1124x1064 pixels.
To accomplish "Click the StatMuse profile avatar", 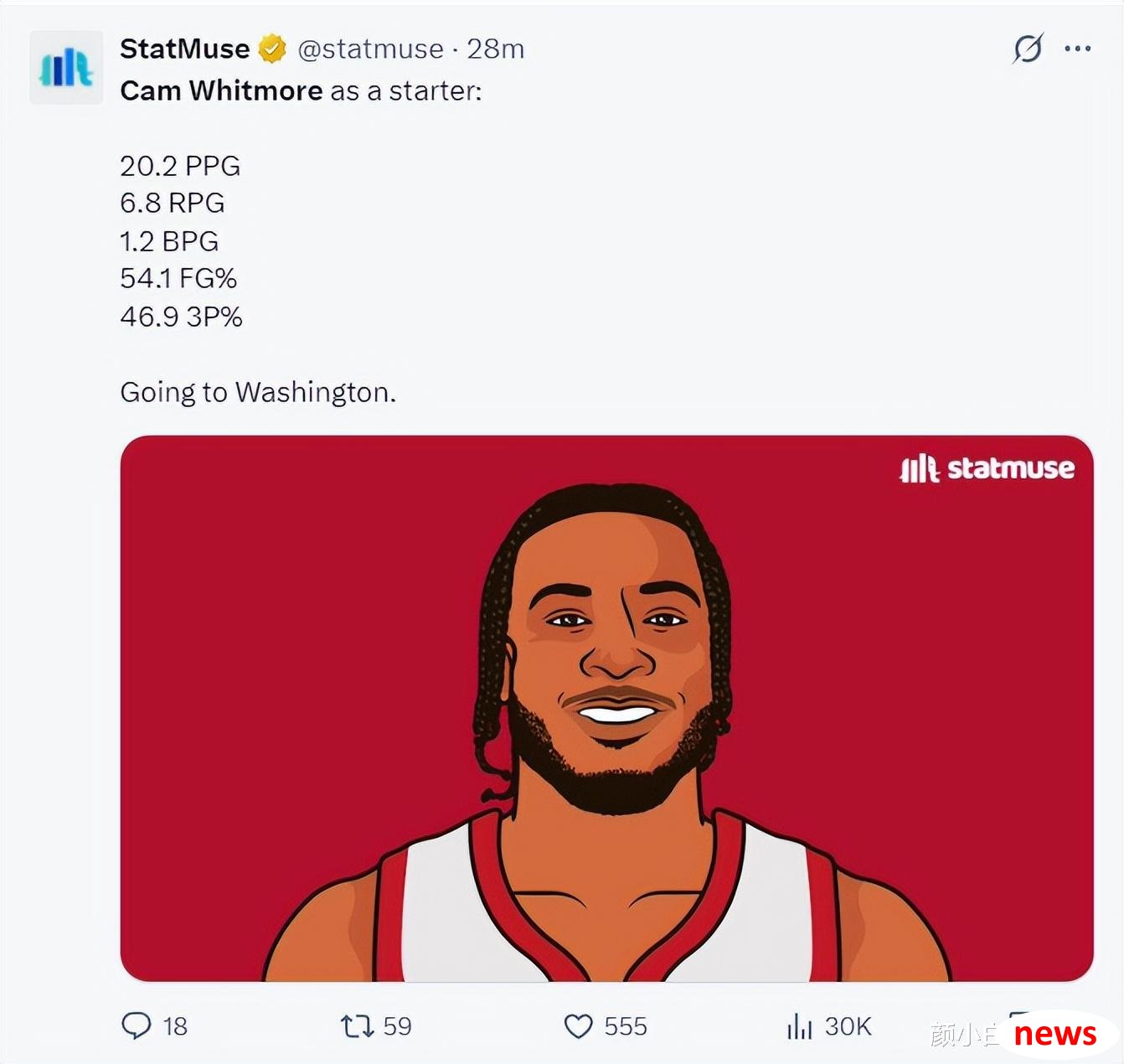I will (x=66, y=68).
